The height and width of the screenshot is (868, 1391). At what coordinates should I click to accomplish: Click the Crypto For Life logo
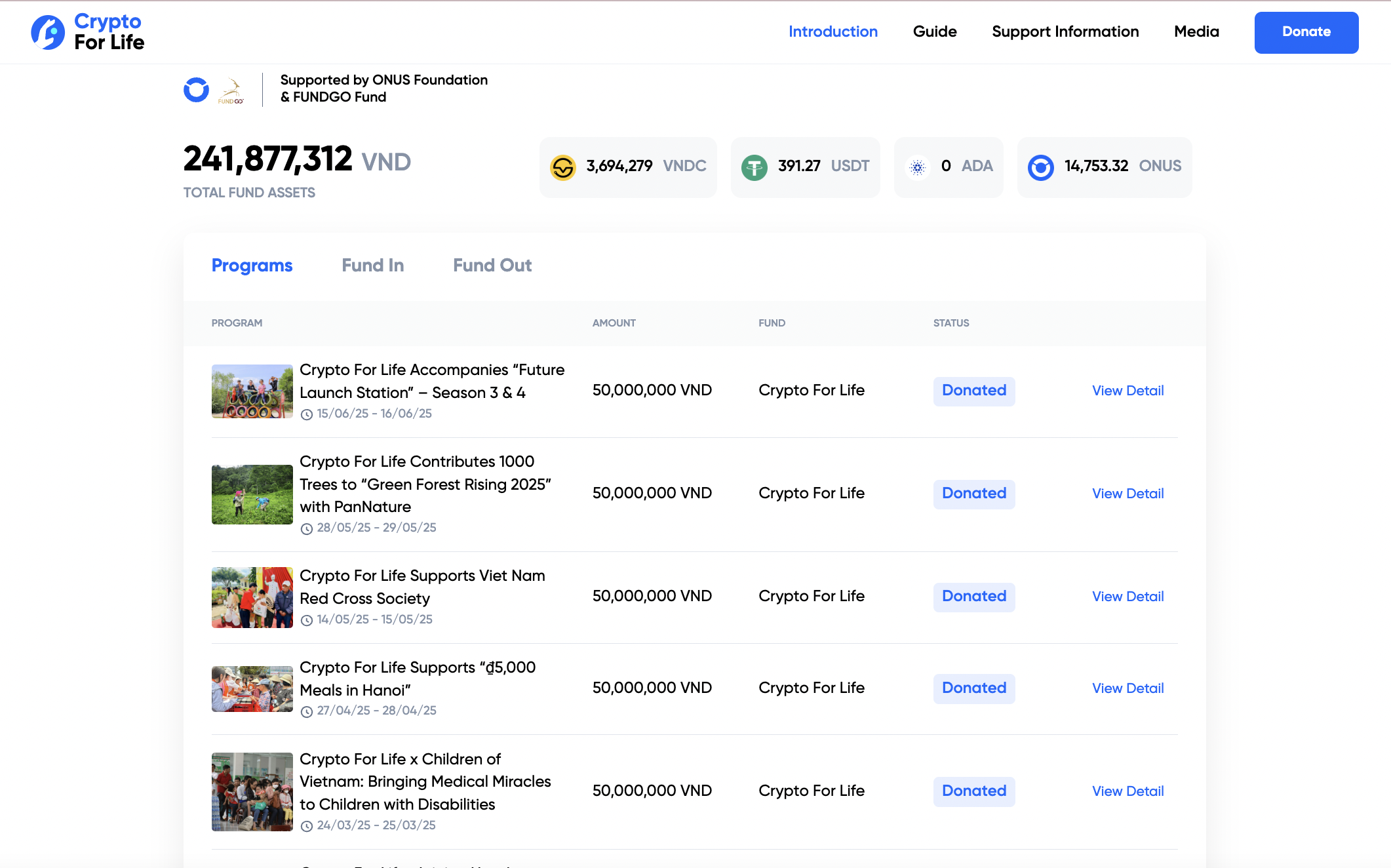click(88, 32)
